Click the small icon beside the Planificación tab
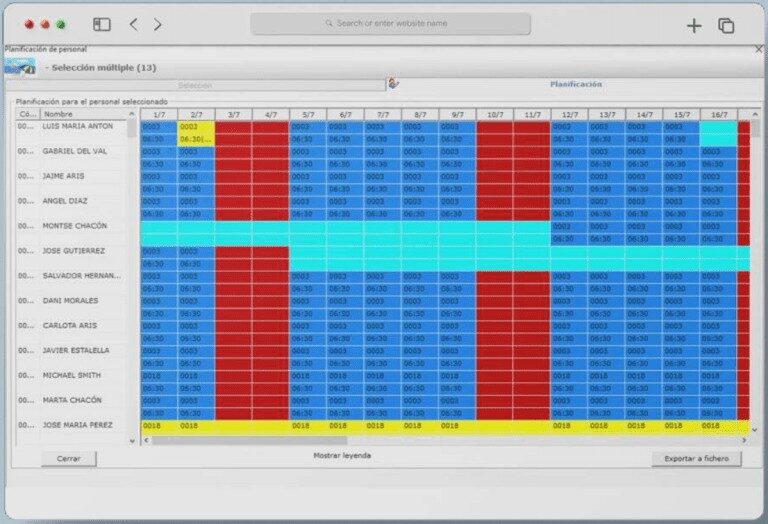Viewport: 768px width, 524px height. (394, 84)
